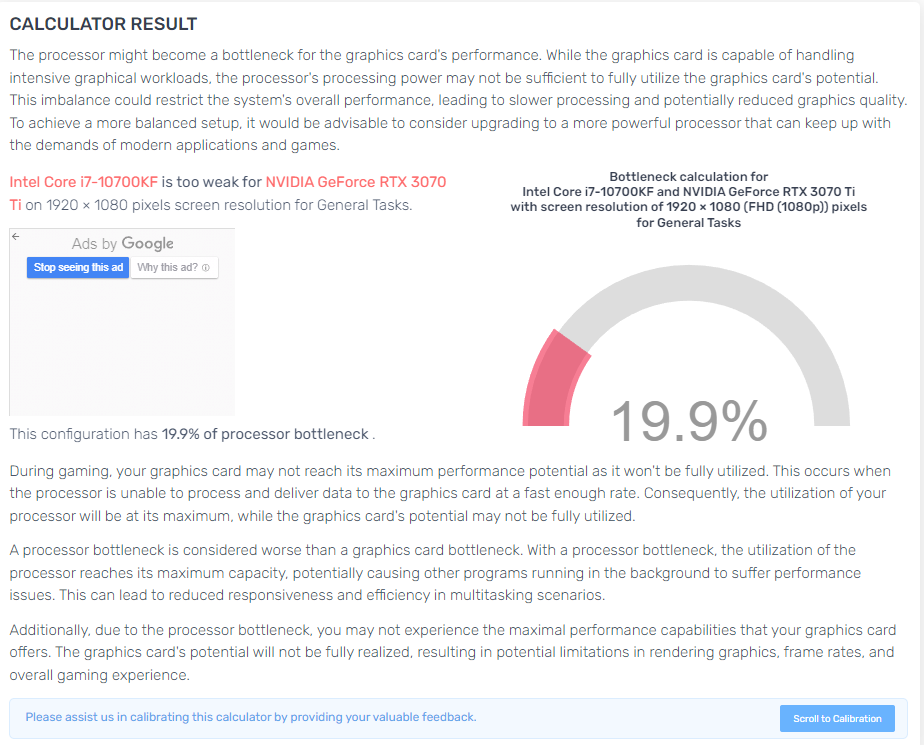
Task: Click the paragraph starting with A processor bottleneck
Action: [x=435, y=572]
